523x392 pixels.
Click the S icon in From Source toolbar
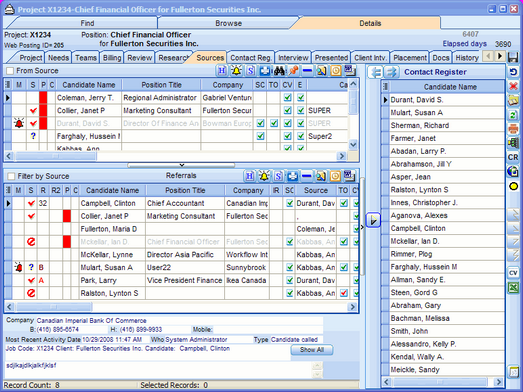[x=250, y=71]
